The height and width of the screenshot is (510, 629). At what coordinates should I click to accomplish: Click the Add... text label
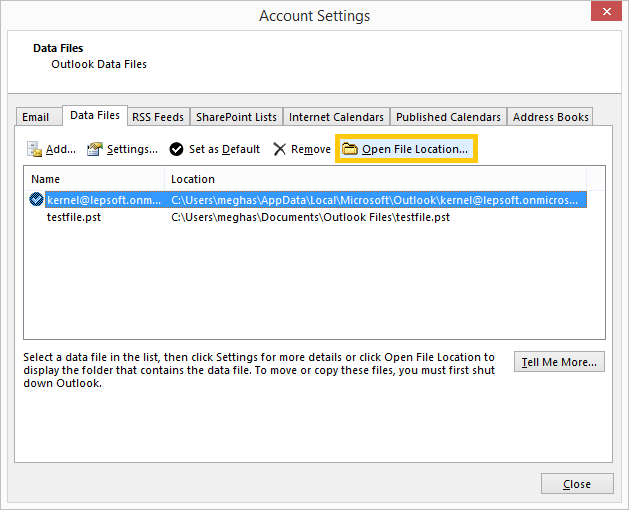(x=61, y=149)
